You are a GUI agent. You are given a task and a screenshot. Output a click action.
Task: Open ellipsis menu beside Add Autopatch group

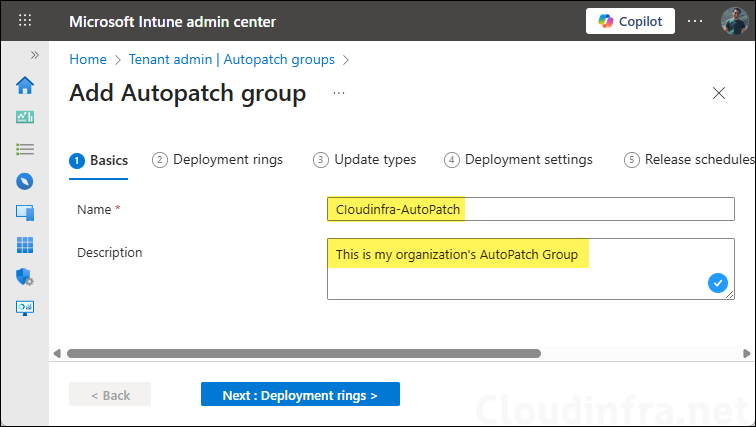tap(339, 93)
